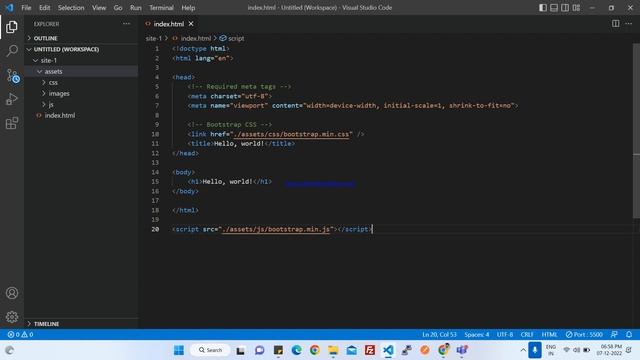640x360 pixels.
Task: Open the editor's more actions ellipsis
Action: click(x=629, y=24)
